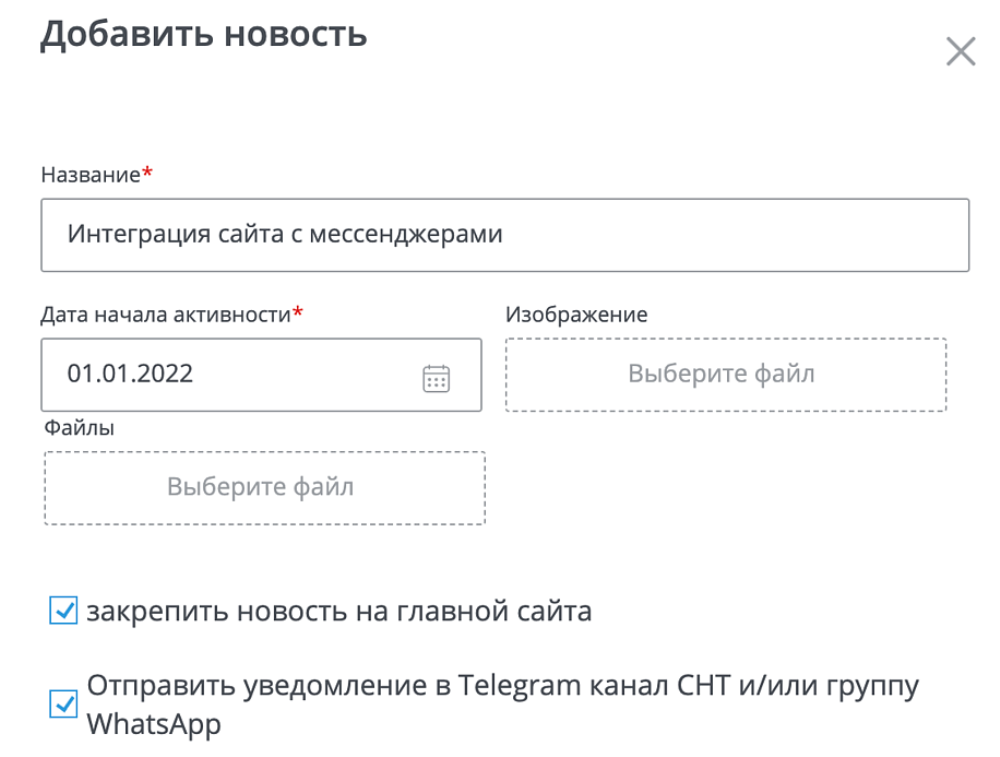Click the word WhatsApp in the notification label

[153, 724]
